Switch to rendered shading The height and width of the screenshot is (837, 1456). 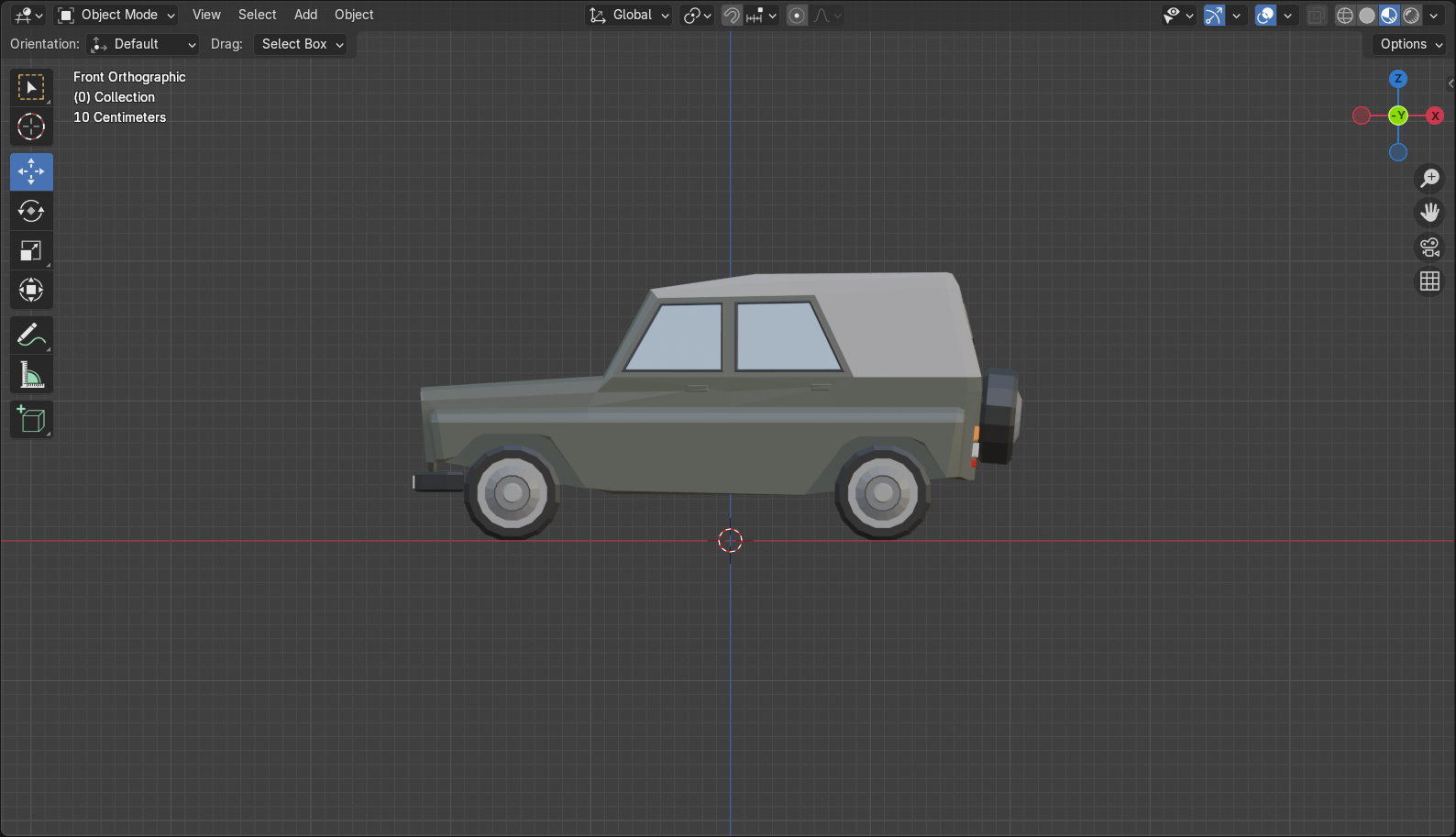tap(1411, 15)
